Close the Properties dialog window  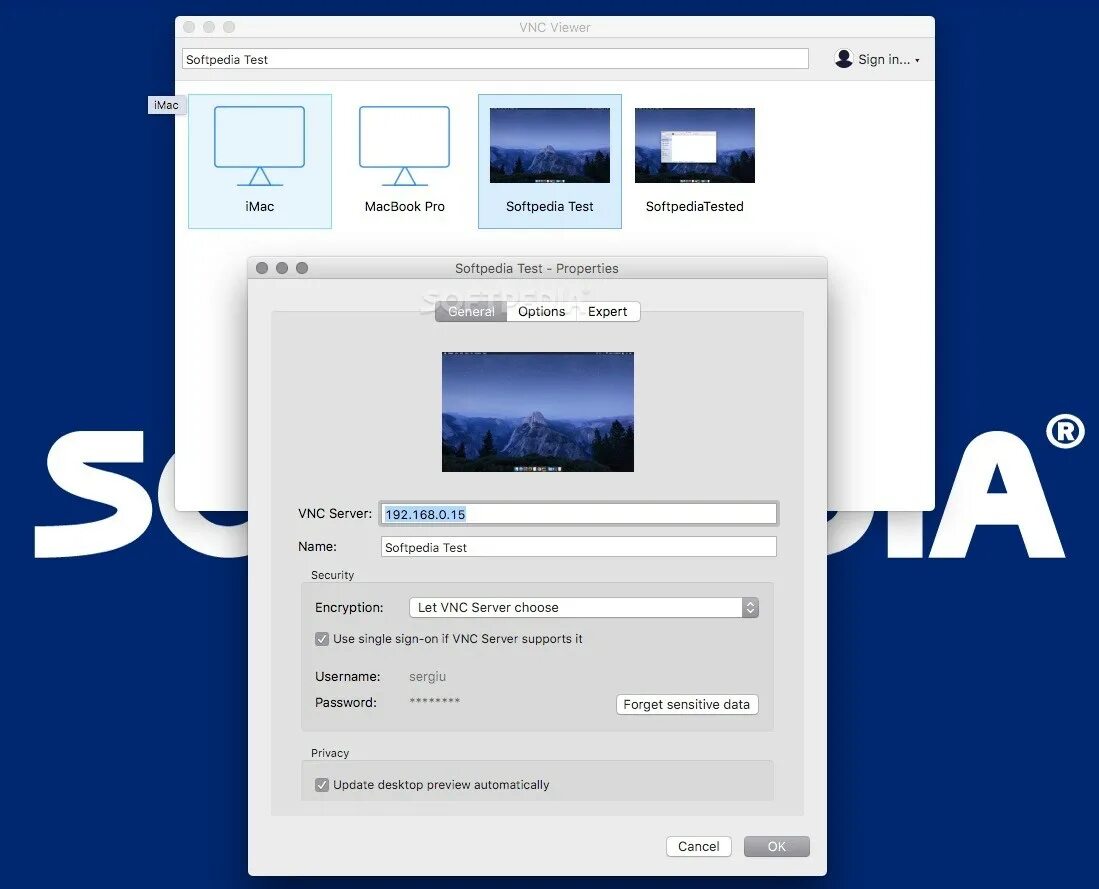coord(262,268)
